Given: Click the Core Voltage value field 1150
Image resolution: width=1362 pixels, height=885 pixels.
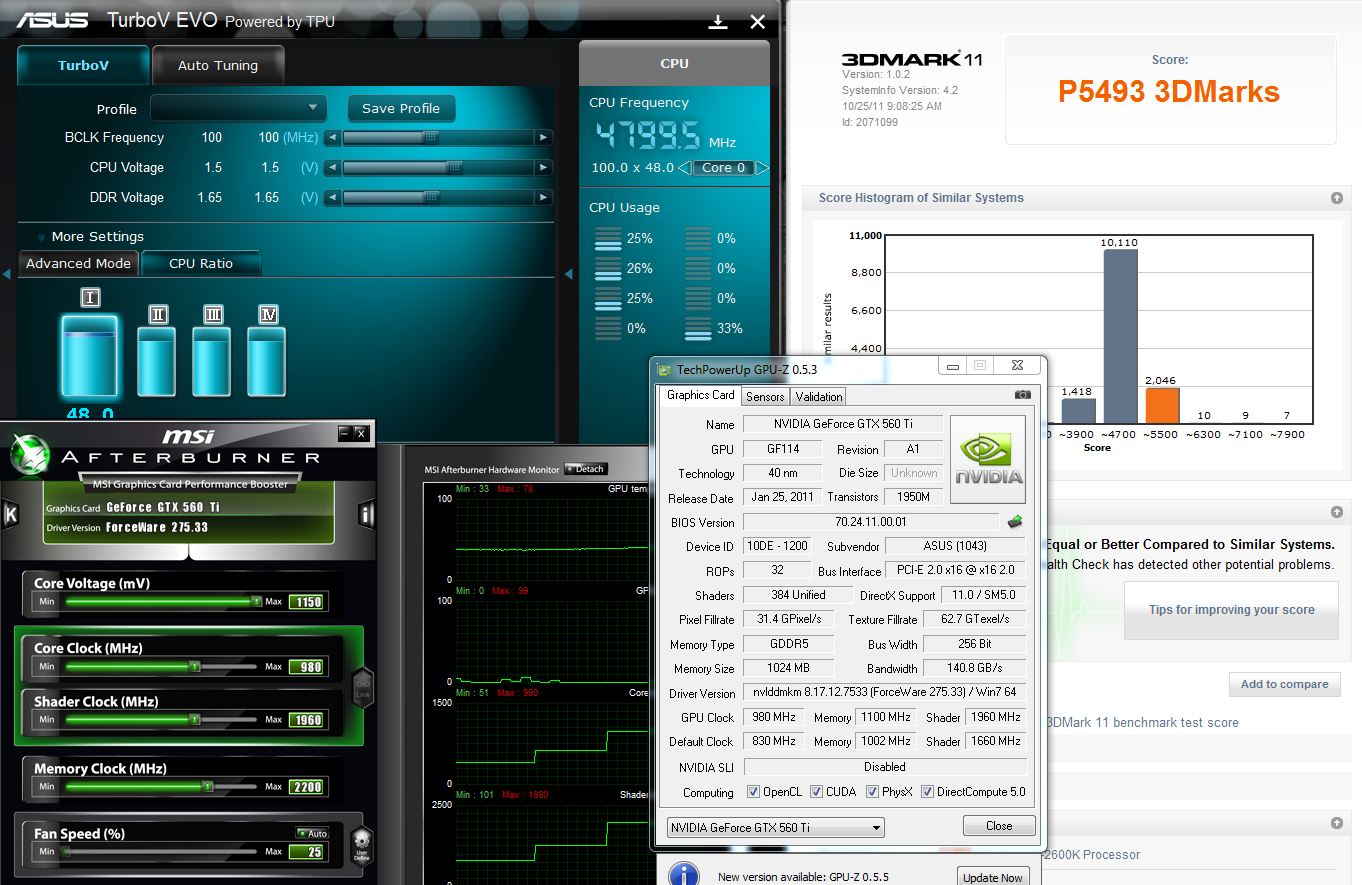Looking at the screenshot, I should click(x=306, y=602).
